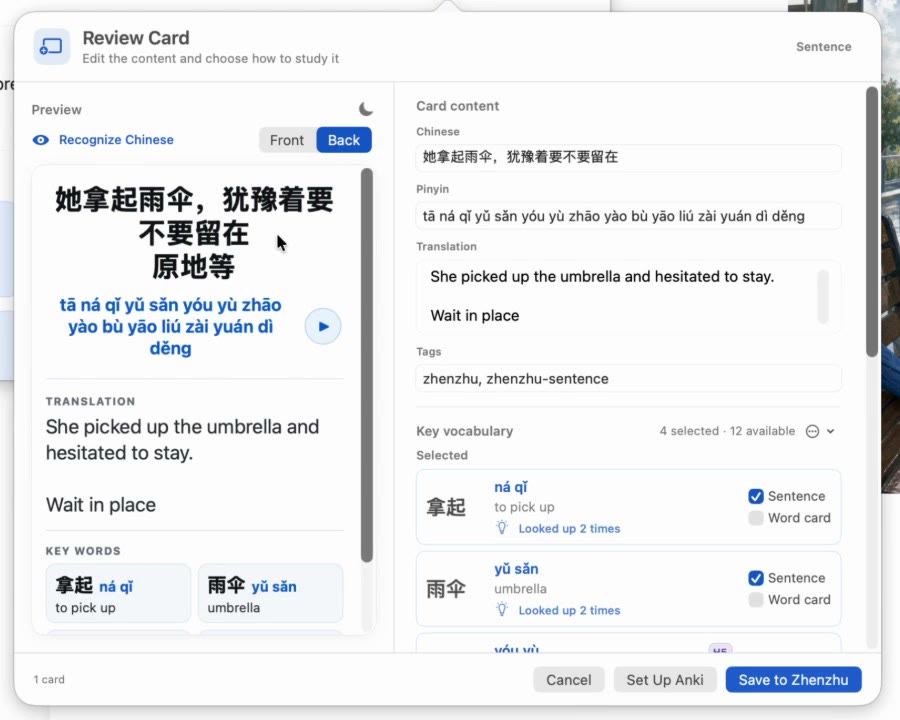Edit the Chinese sentence field

click(x=629, y=157)
